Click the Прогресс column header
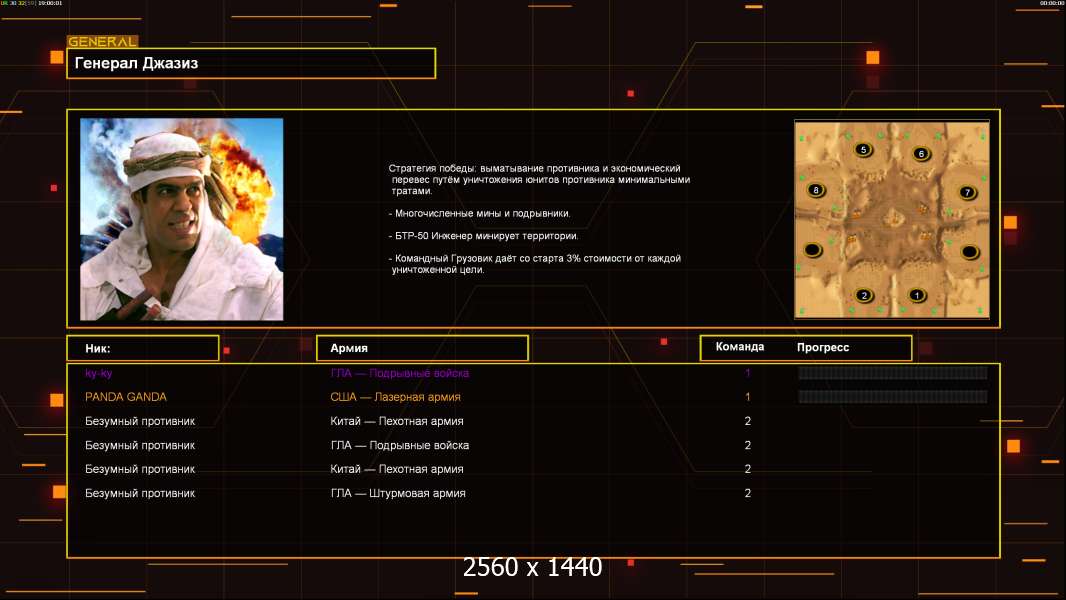This screenshot has height=600, width=1066. click(823, 347)
